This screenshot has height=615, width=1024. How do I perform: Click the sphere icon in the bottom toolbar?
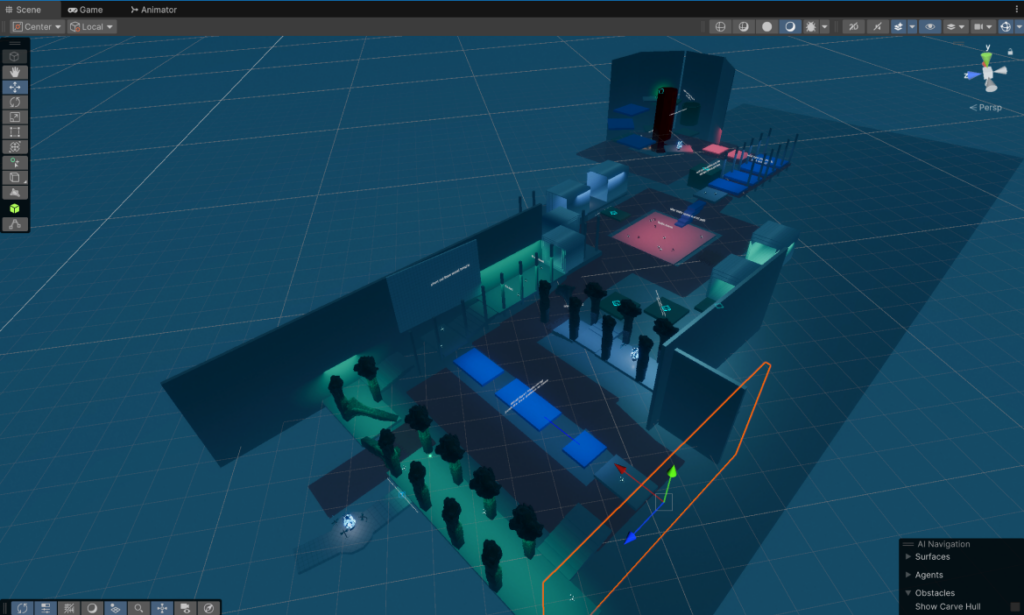click(92, 608)
